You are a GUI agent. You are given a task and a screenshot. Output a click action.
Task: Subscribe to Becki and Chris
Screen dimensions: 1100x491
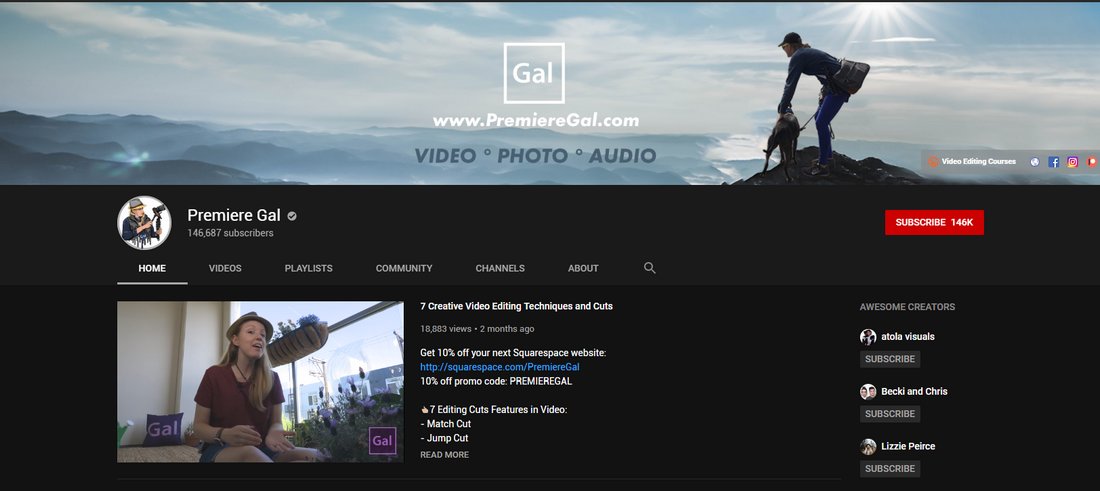click(x=890, y=414)
